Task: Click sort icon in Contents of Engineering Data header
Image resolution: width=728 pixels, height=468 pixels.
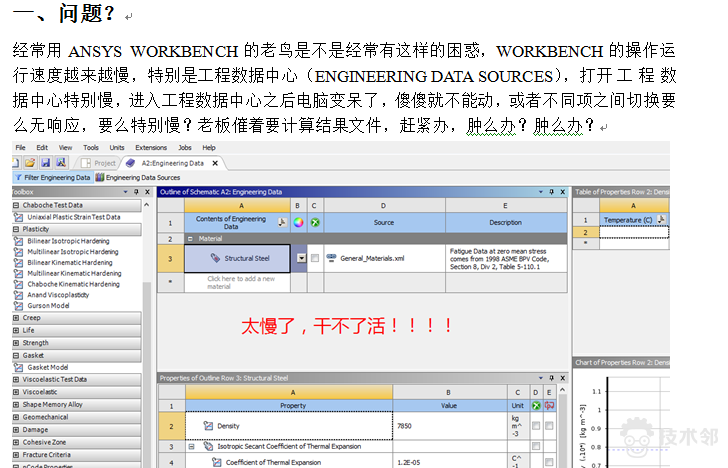Action: (282, 222)
